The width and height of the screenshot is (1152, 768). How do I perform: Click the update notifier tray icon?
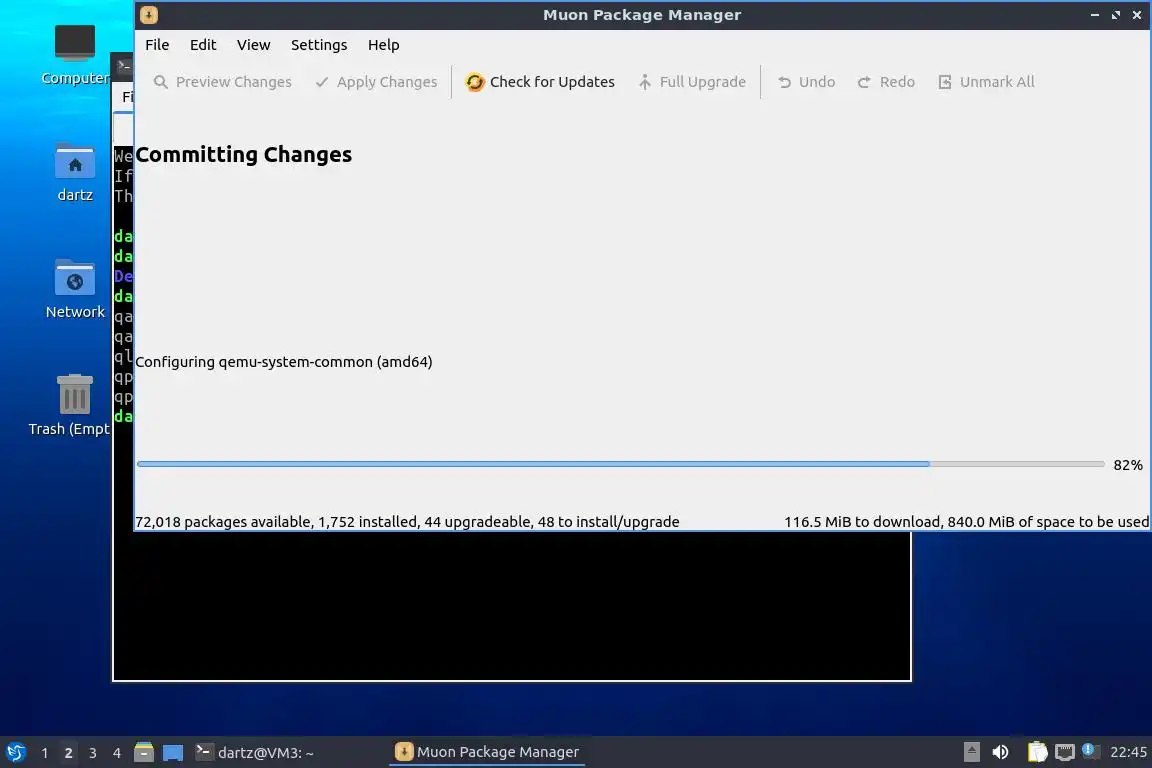[x=1090, y=750]
